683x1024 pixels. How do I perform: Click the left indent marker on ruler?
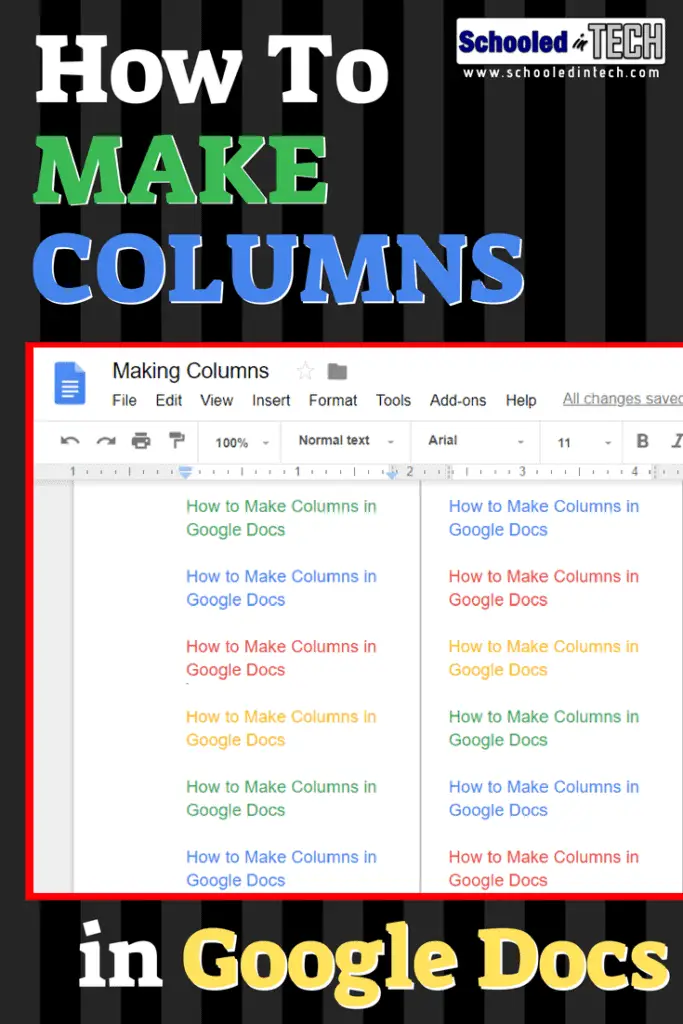coord(185,472)
